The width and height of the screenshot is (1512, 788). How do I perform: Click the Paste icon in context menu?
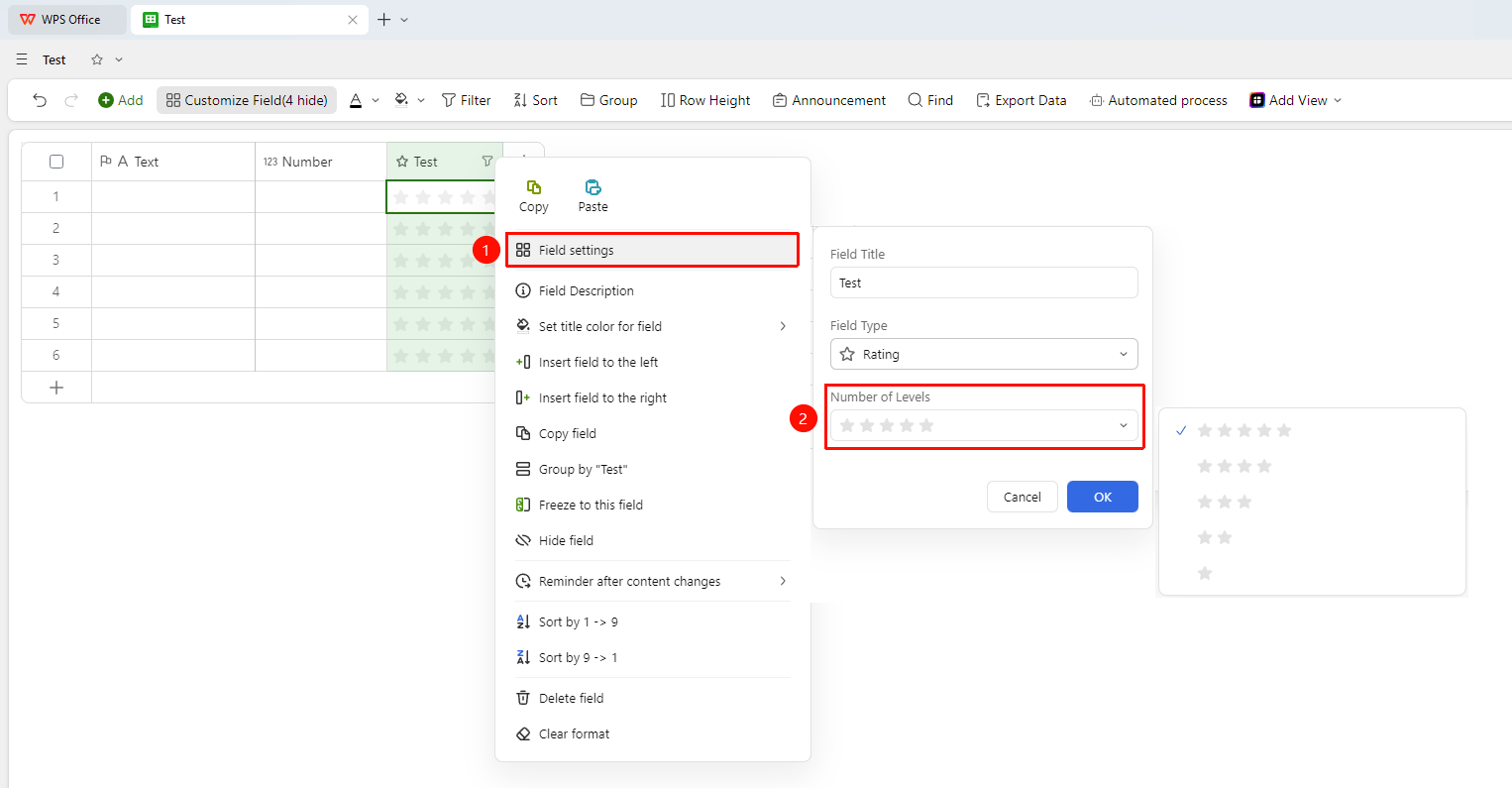click(x=593, y=187)
